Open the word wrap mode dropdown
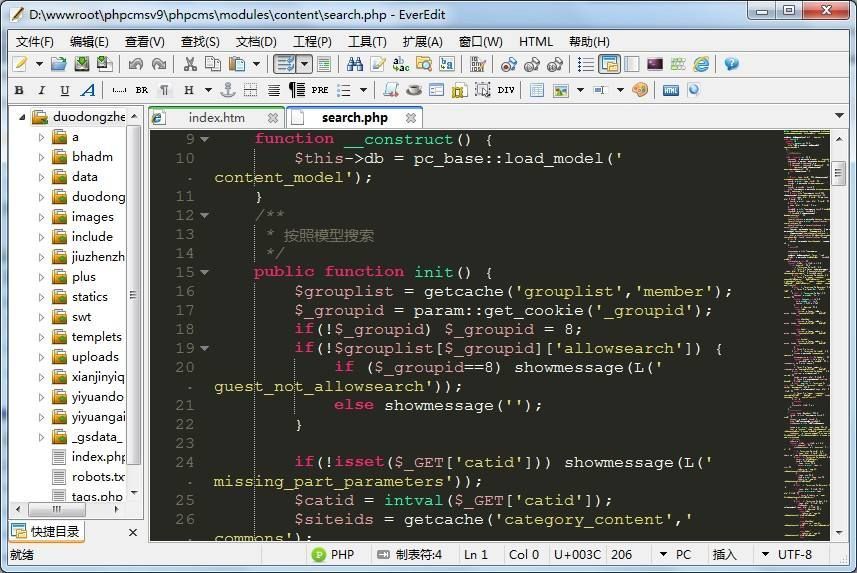The width and height of the screenshot is (857, 573). point(304,65)
